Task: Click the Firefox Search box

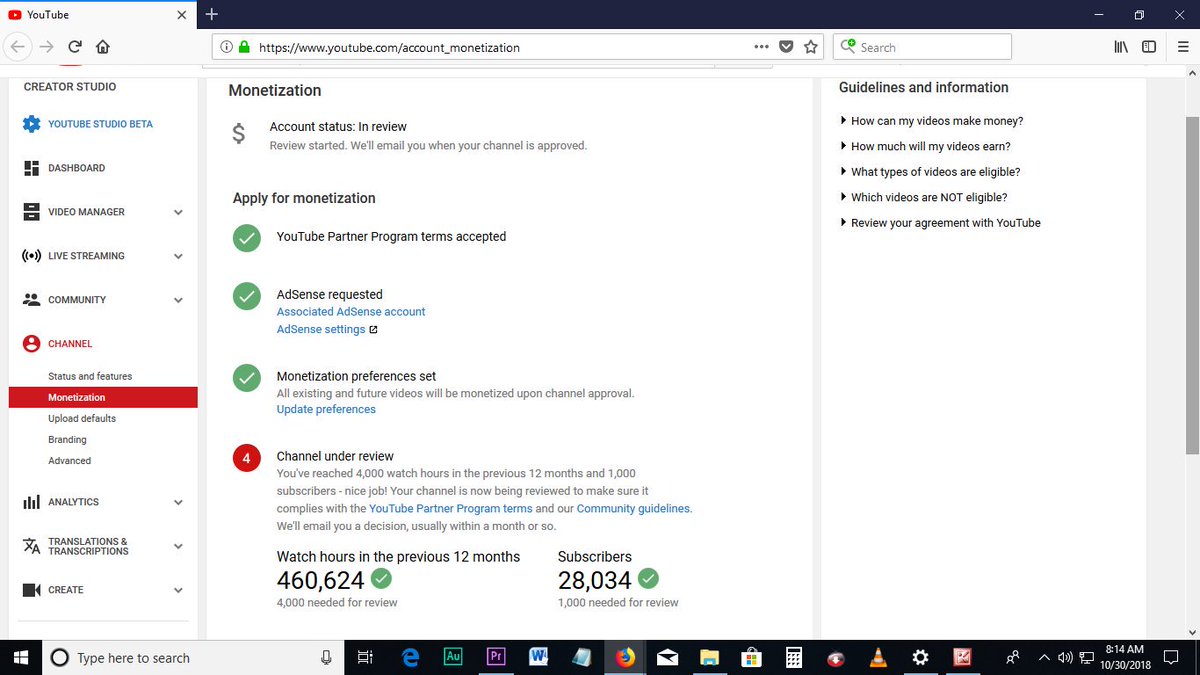Action: [x=921, y=47]
